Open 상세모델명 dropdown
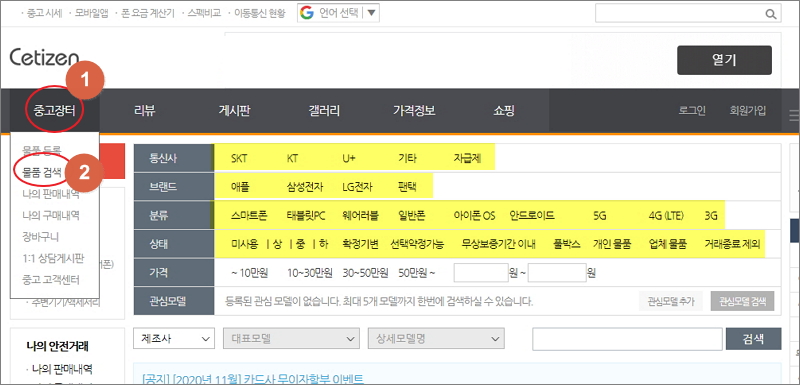Screen dimensions: 800x385 [x=436, y=339]
